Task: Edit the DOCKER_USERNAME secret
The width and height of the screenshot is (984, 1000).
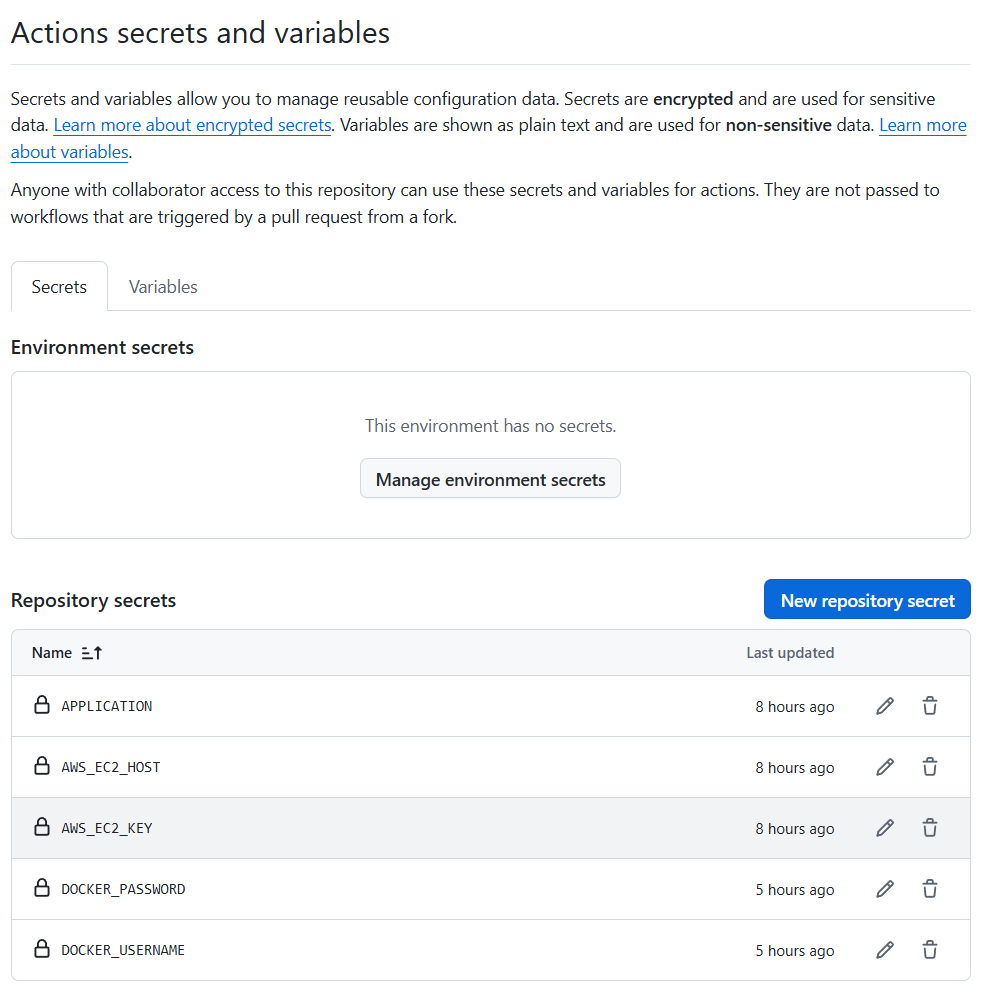Action: click(x=884, y=950)
